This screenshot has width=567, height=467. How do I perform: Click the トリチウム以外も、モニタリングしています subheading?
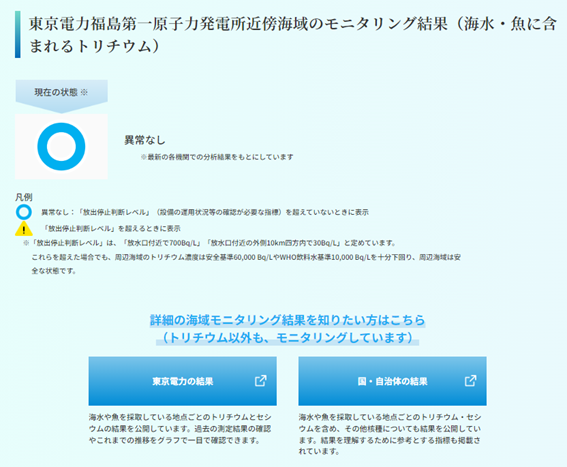(x=287, y=337)
